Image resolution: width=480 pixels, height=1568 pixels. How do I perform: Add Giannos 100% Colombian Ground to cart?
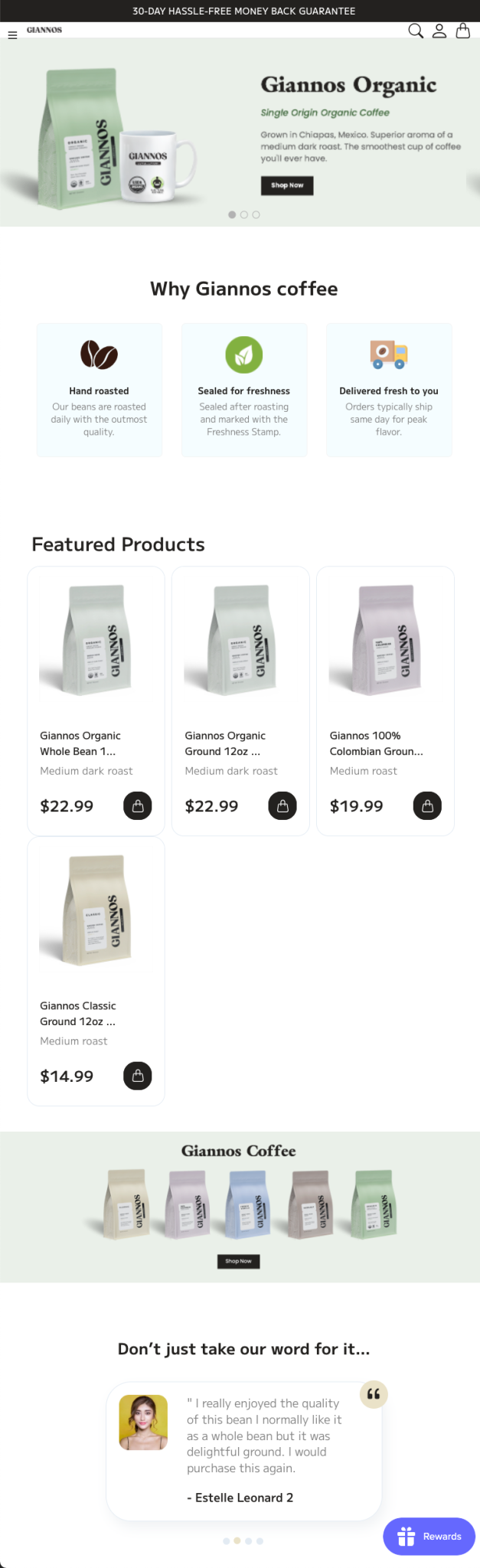coord(427,805)
